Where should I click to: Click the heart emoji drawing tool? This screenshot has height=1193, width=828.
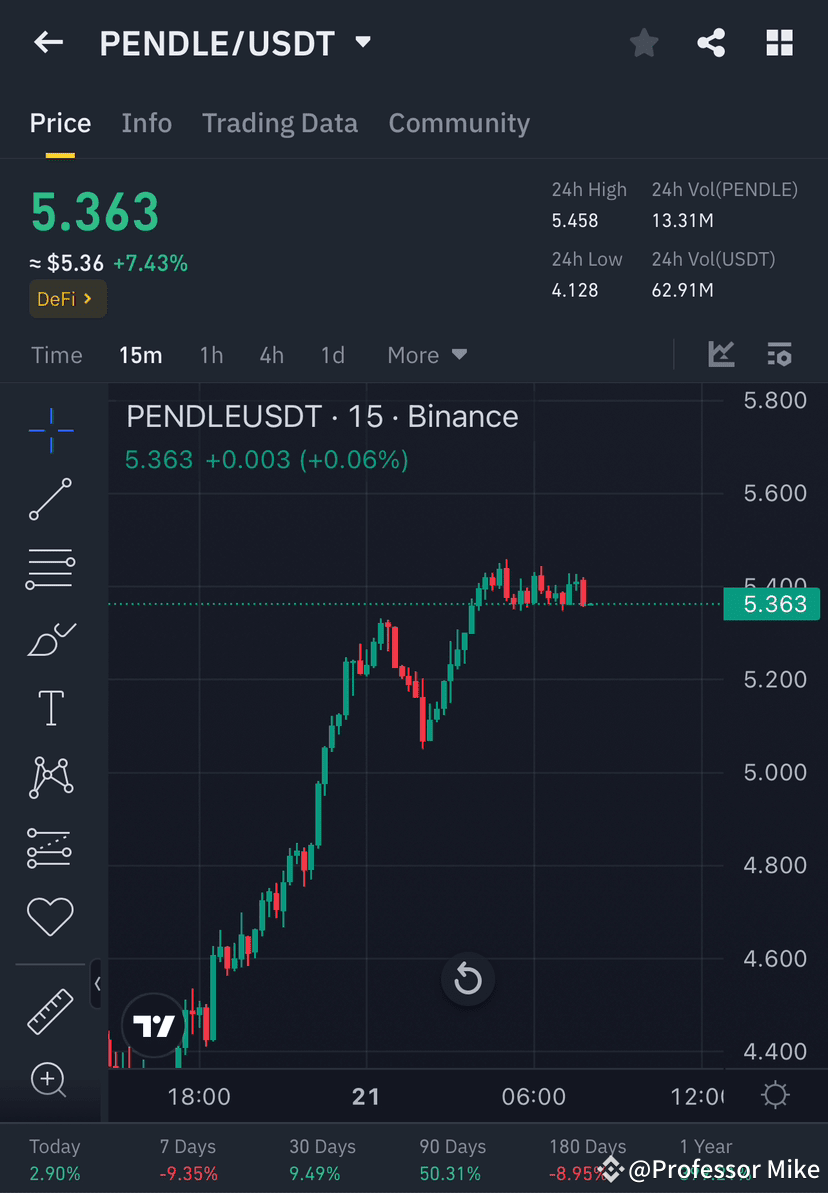tap(49, 916)
